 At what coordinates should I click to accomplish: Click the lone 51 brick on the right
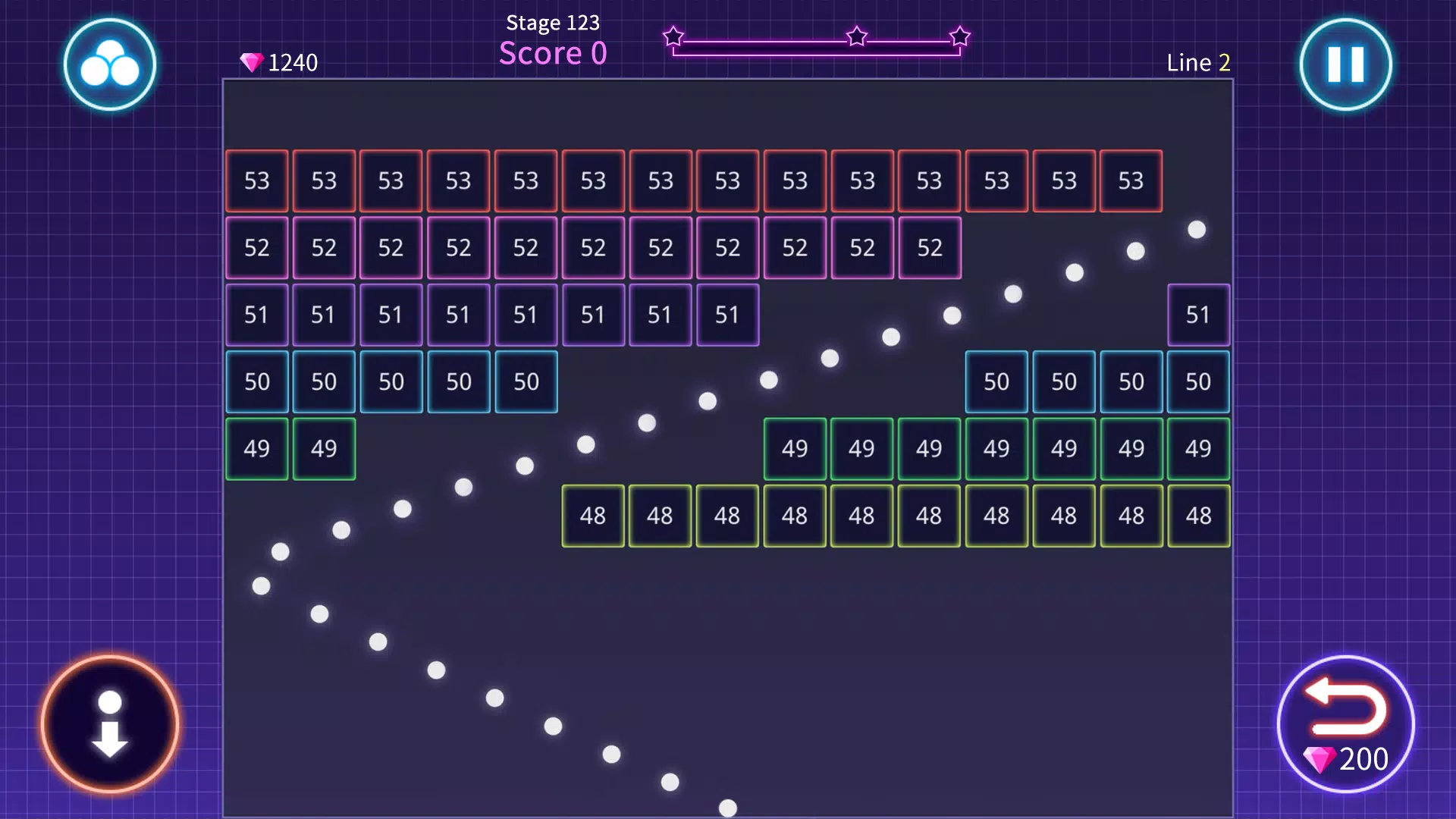point(1198,315)
